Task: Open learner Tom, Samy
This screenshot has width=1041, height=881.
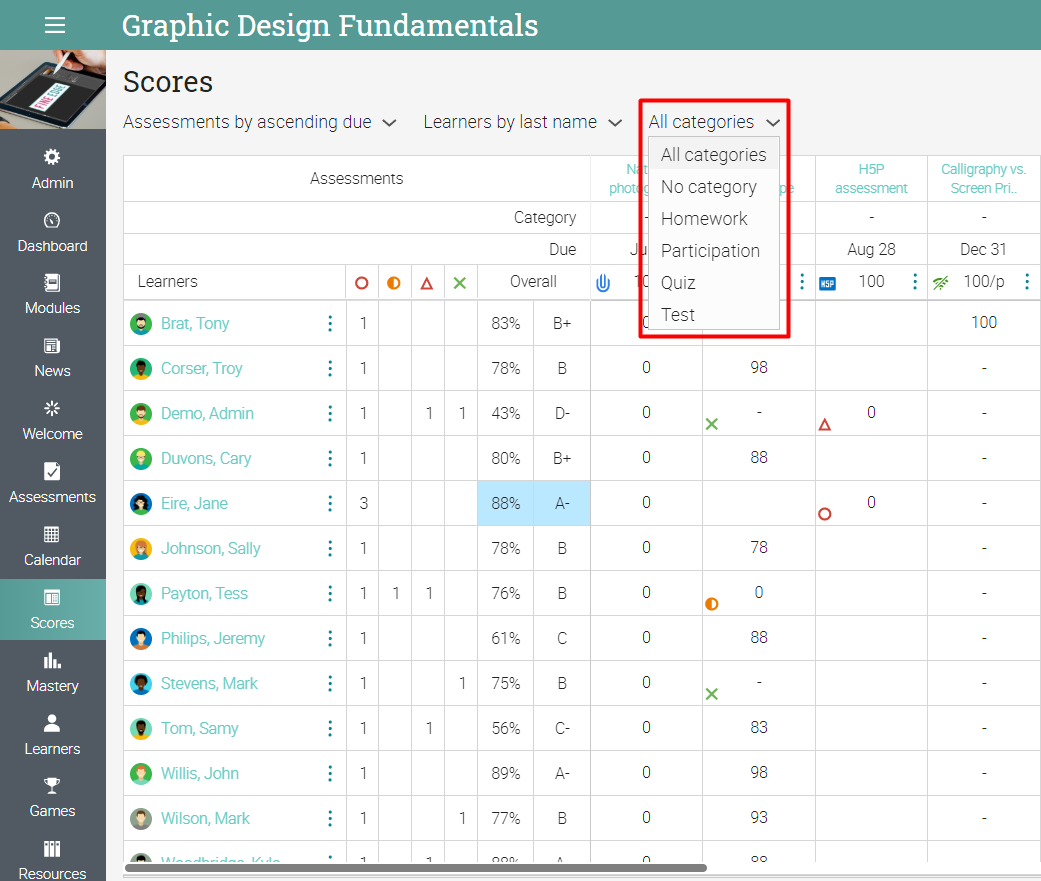Action: click(199, 728)
